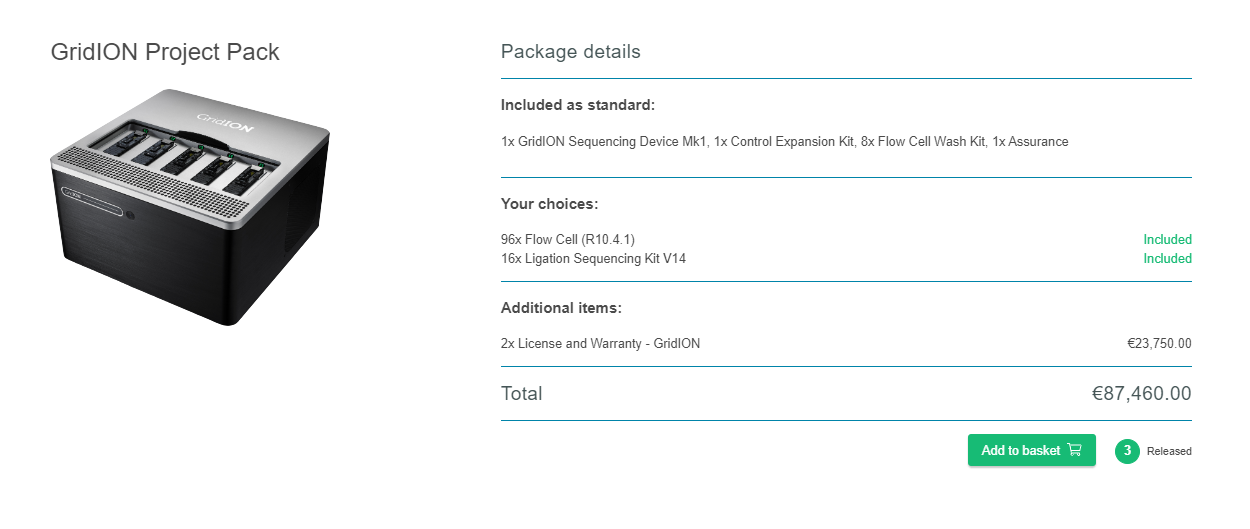Screen dimensions: 1250x529
Task: Click the standard included items description text
Action: click(x=784, y=142)
